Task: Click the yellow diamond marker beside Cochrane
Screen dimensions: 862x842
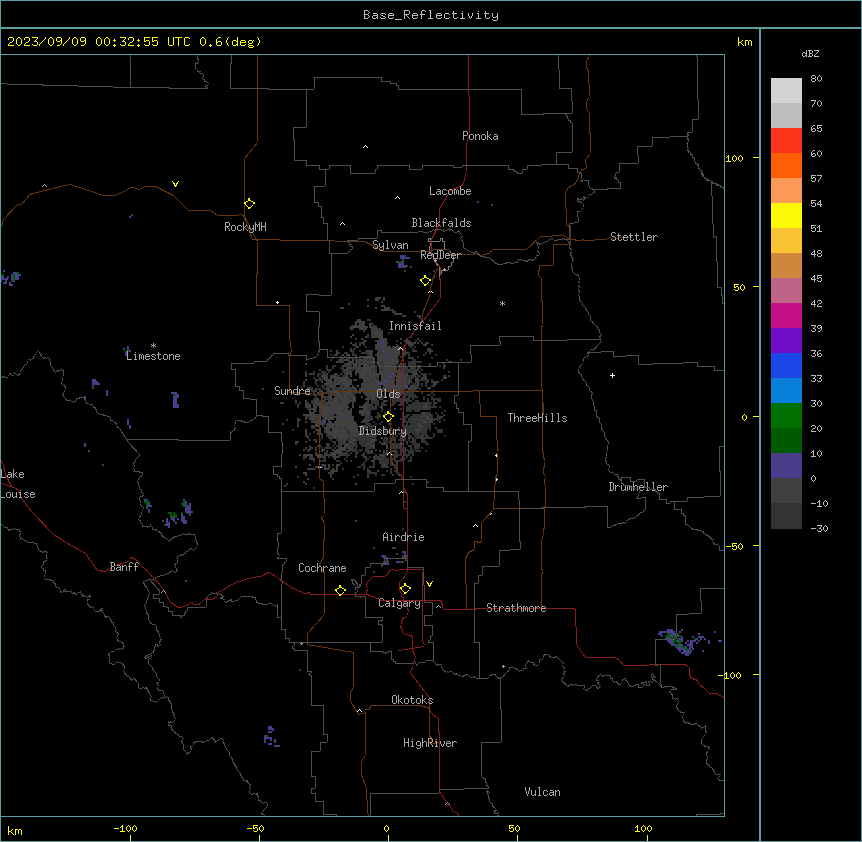Action: (340, 590)
